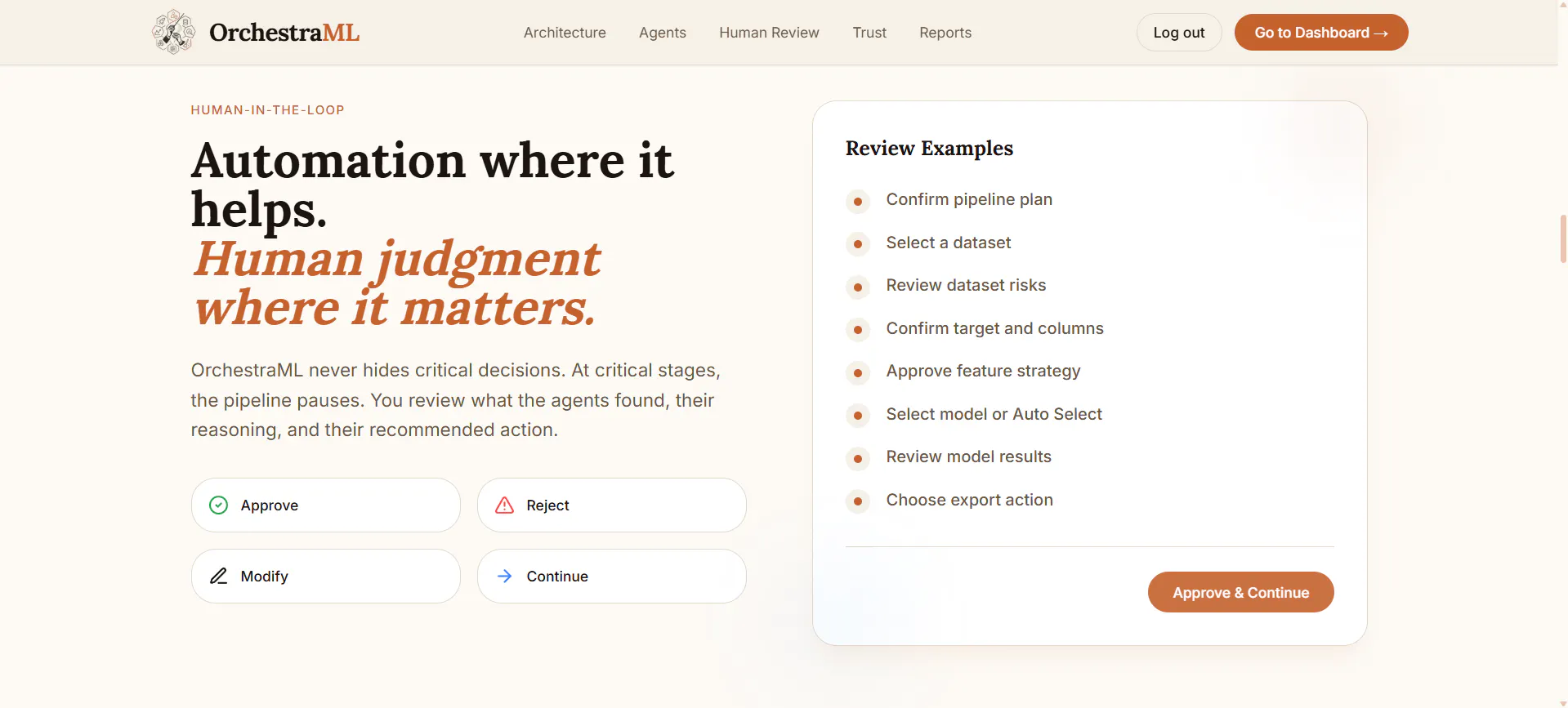
Task: Navigate to the Trust section
Action: 869,33
